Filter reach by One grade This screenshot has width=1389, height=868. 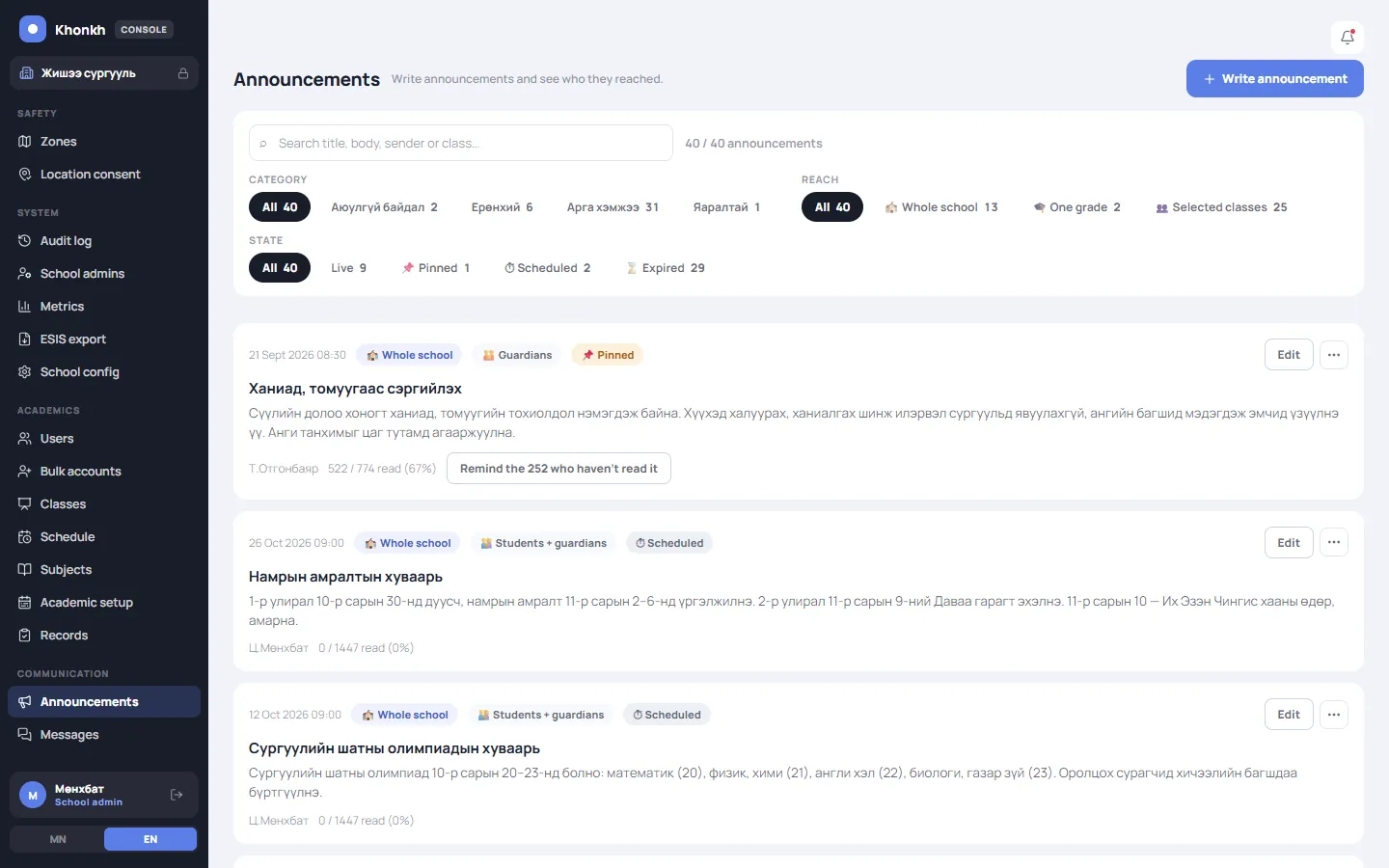tap(1076, 207)
